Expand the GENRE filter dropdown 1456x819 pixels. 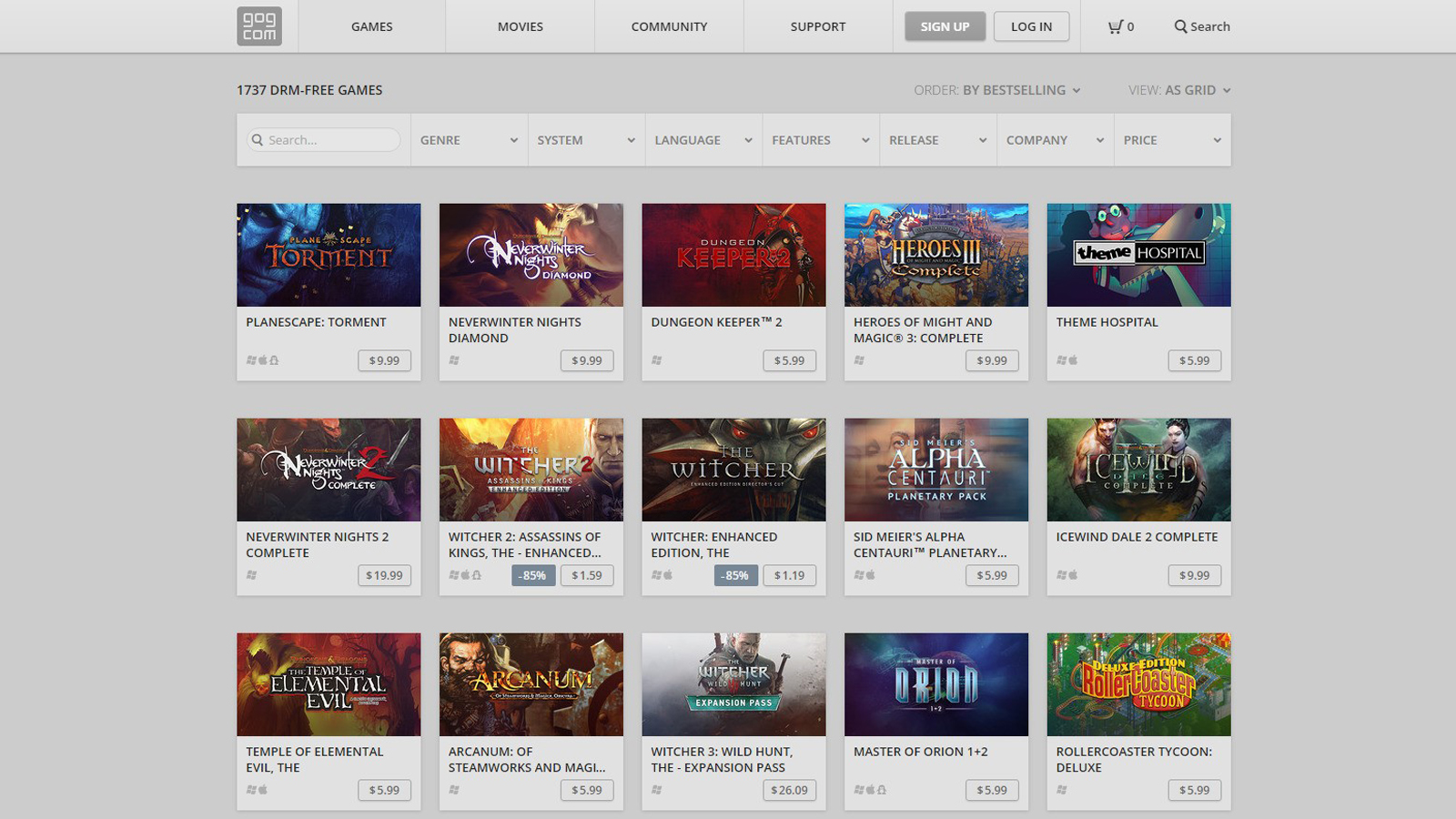470,140
